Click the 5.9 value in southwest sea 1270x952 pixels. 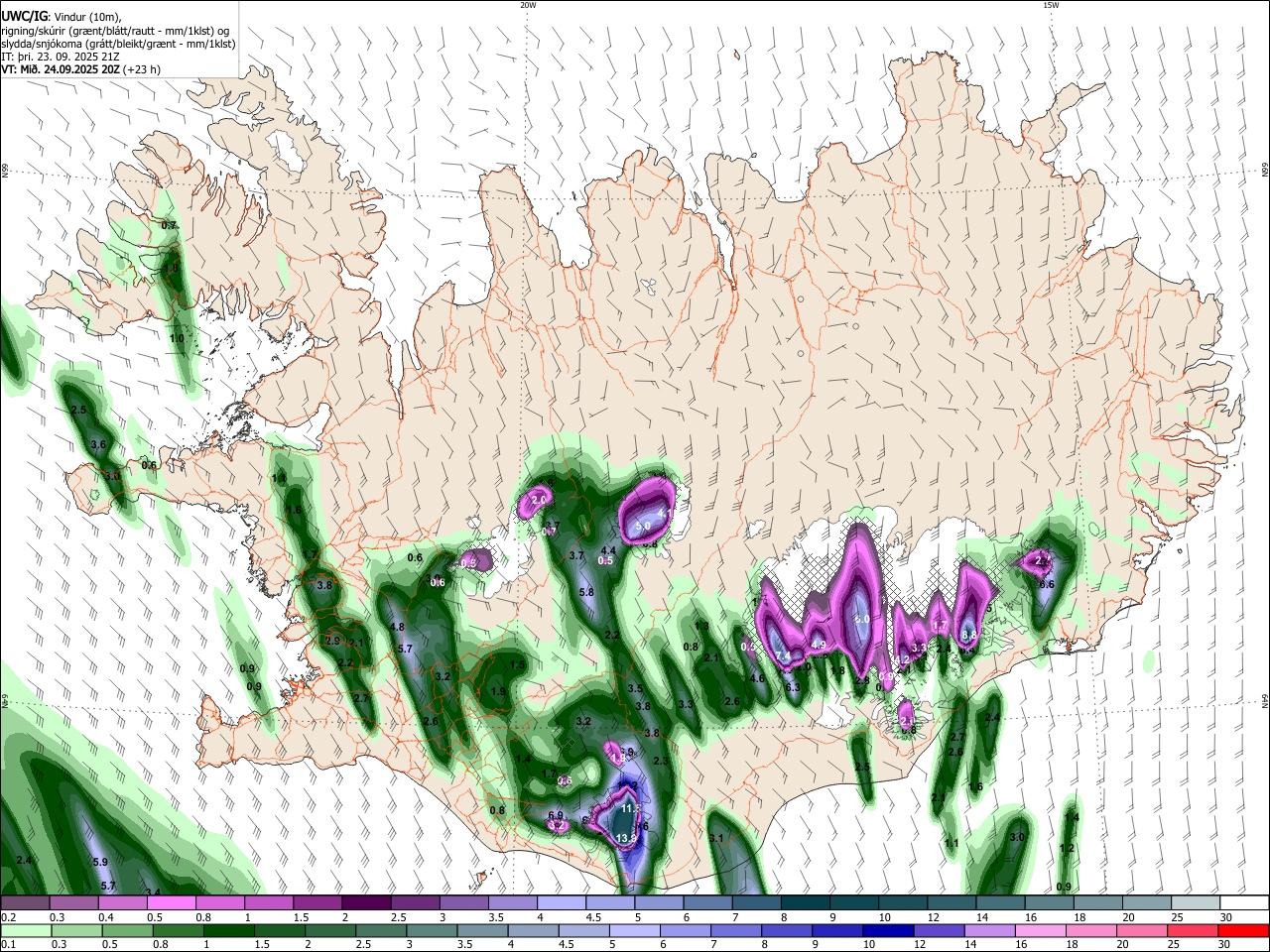tap(100, 863)
